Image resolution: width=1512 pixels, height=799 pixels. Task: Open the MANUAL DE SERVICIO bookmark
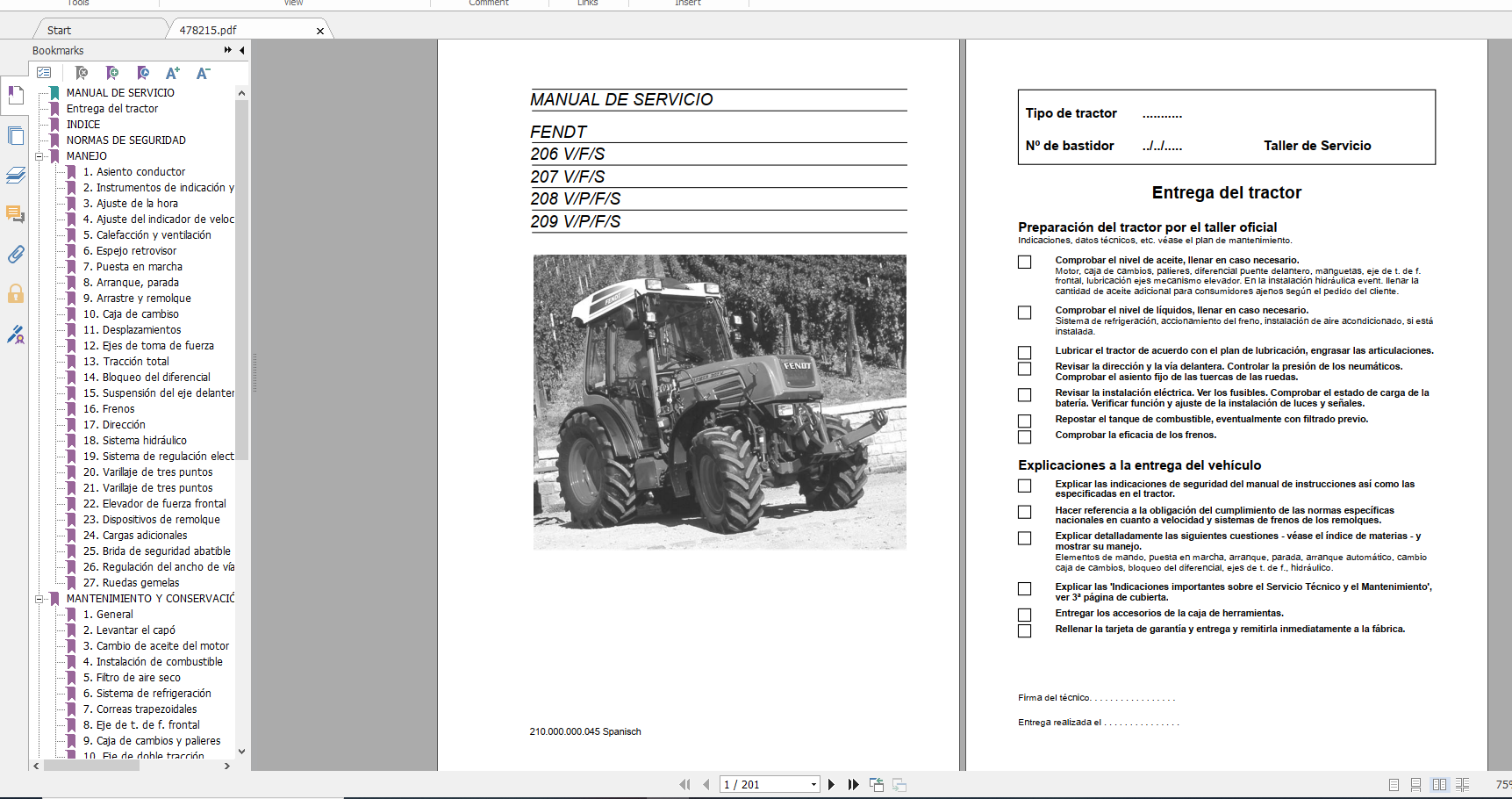tap(120, 93)
